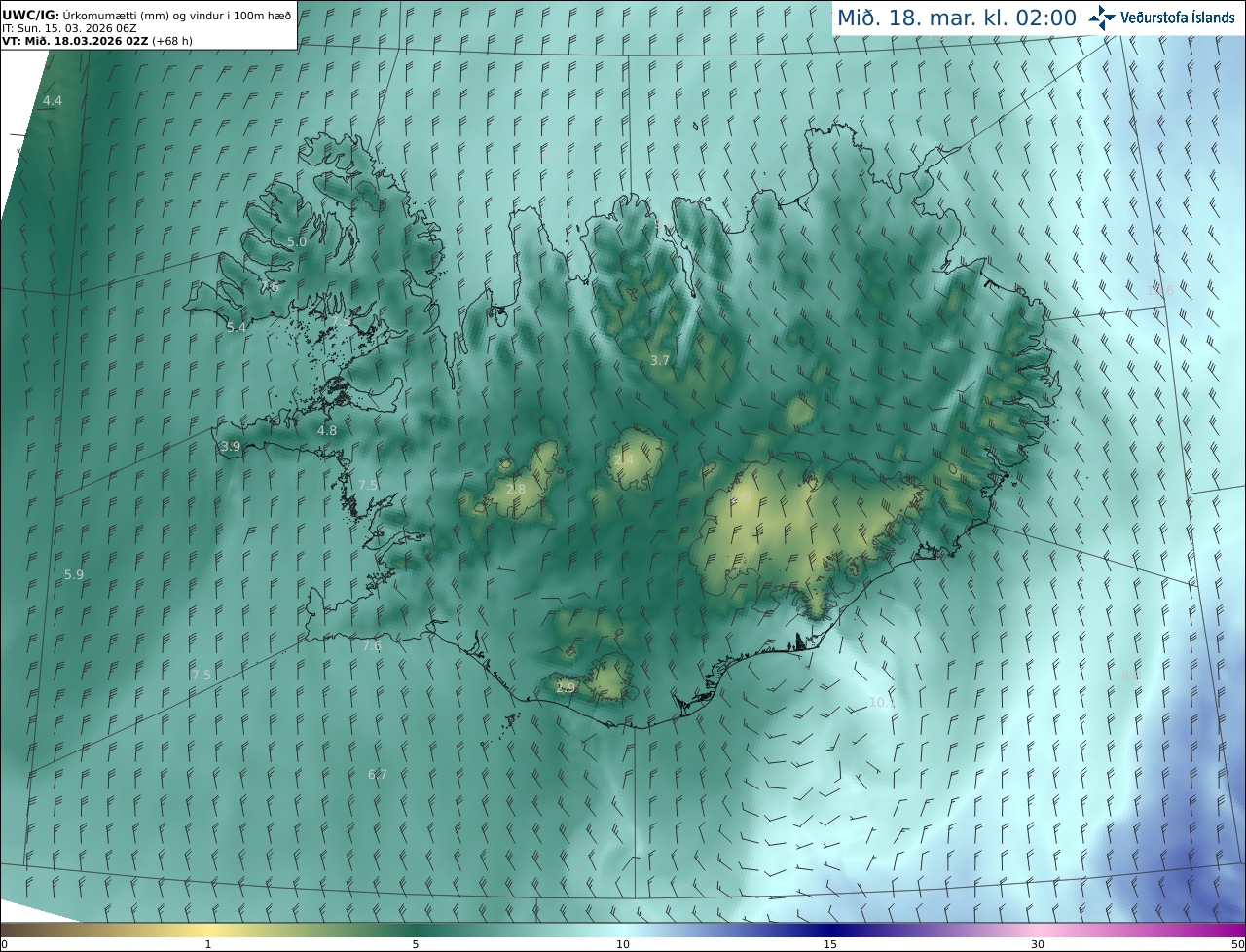
Task: Click the 2.8 value on the map
Action: click(x=516, y=489)
